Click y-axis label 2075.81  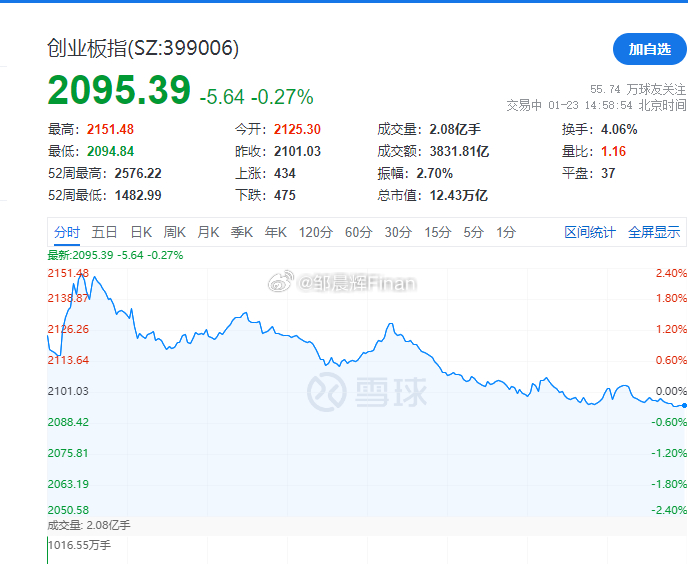point(68,453)
